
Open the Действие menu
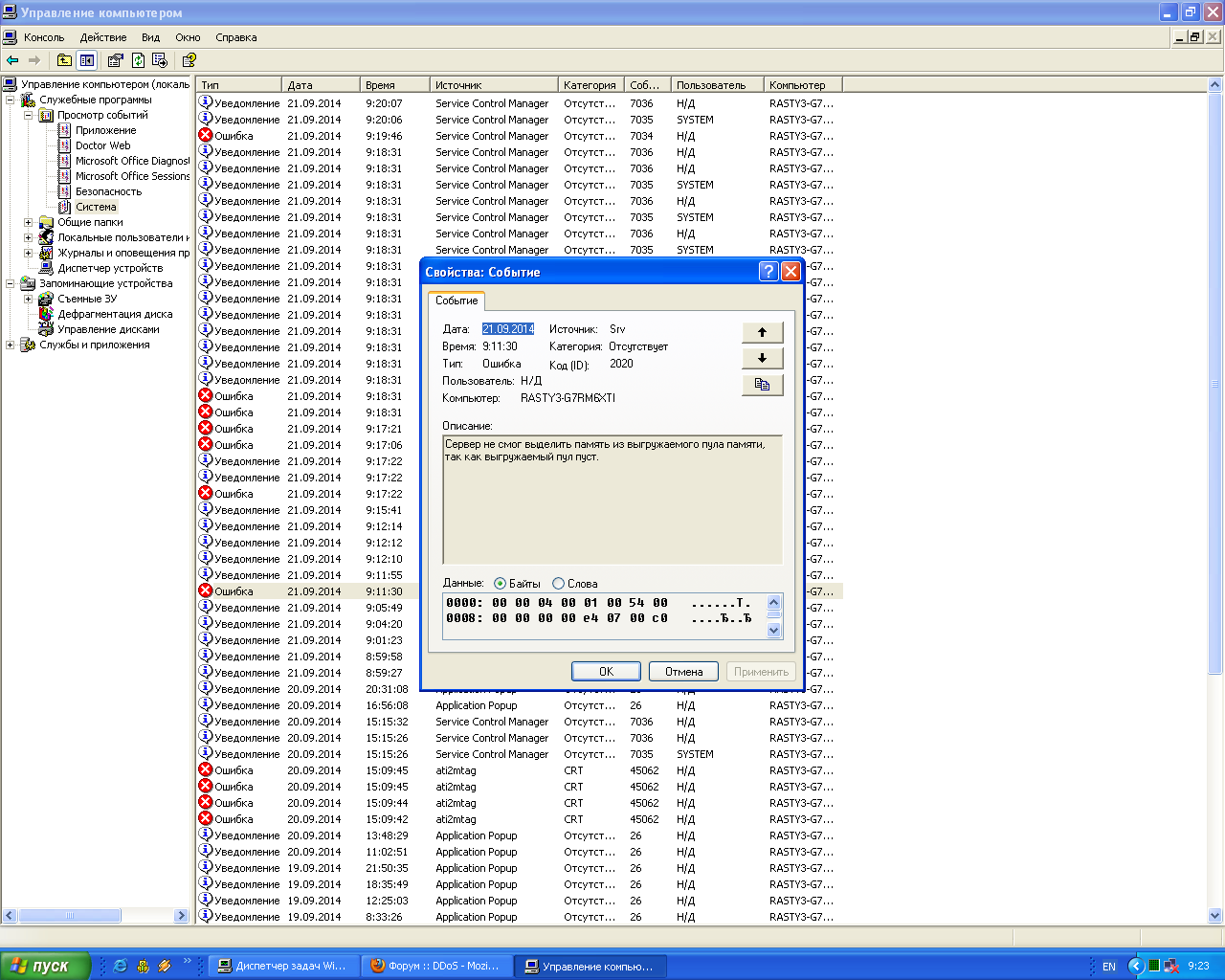coord(103,37)
